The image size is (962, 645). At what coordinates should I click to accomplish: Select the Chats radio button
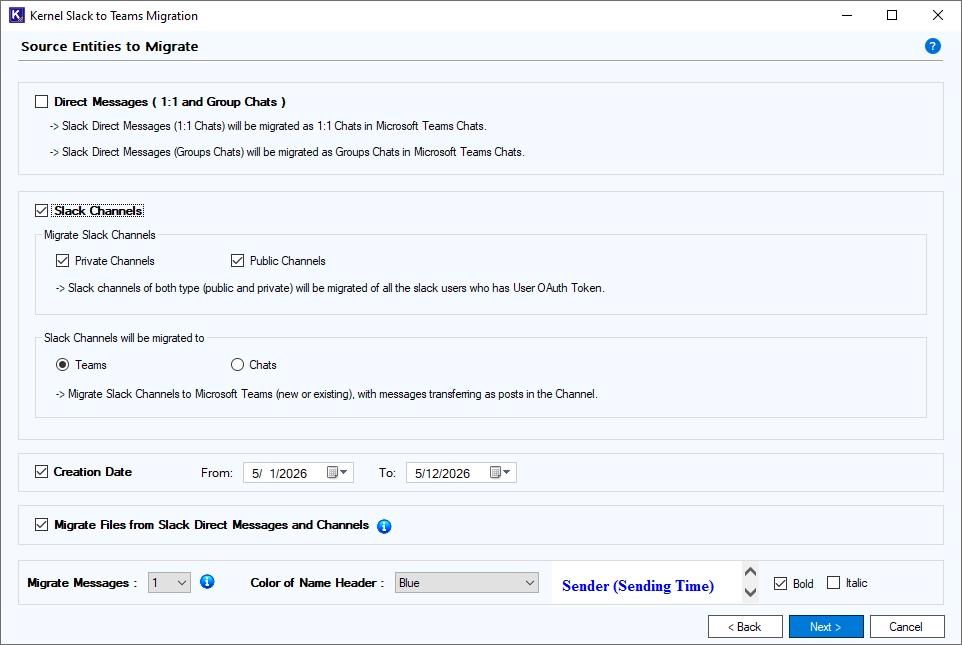pyautogui.click(x=237, y=365)
